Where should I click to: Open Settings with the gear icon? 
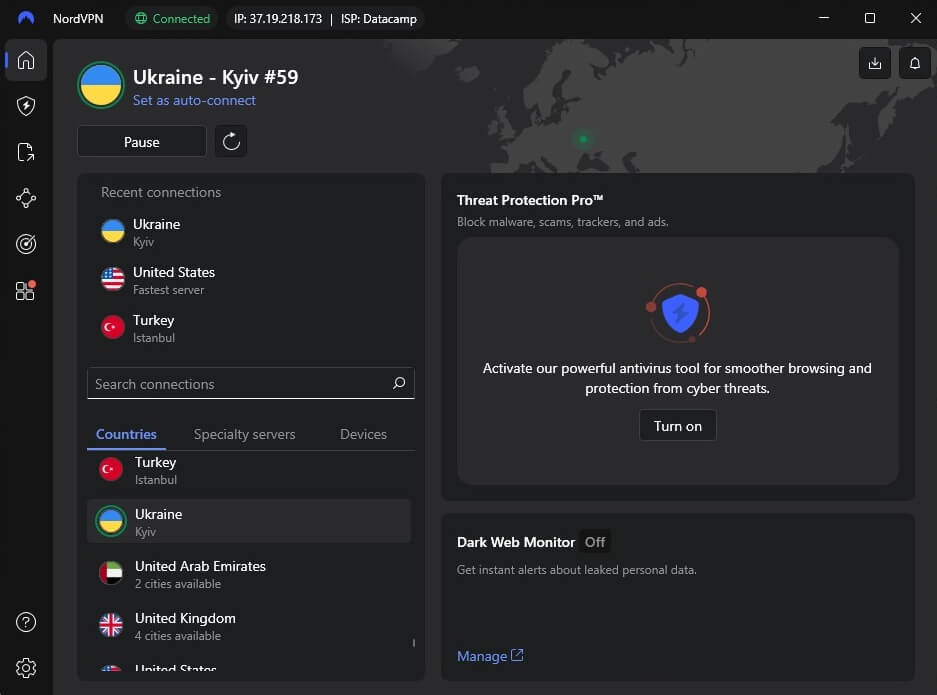(25, 668)
